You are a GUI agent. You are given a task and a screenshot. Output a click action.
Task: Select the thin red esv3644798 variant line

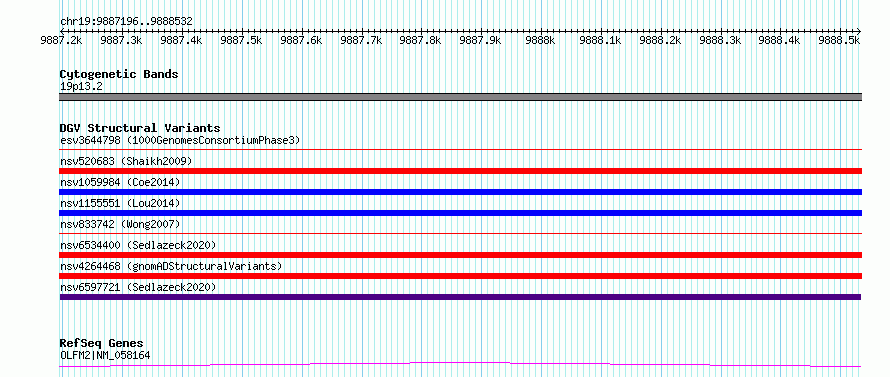(x=460, y=150)
